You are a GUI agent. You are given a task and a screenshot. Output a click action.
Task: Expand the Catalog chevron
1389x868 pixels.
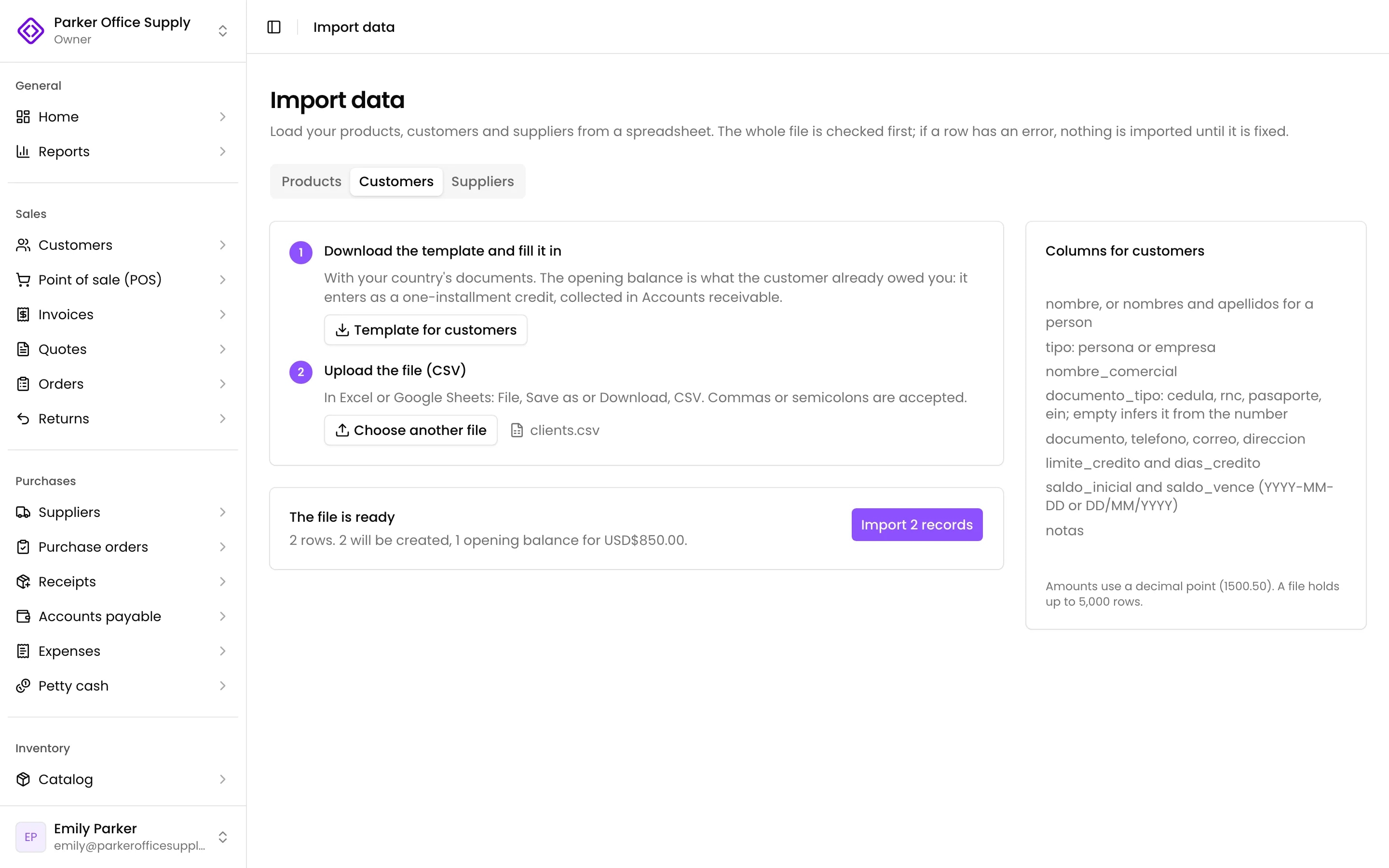point(223,779)
